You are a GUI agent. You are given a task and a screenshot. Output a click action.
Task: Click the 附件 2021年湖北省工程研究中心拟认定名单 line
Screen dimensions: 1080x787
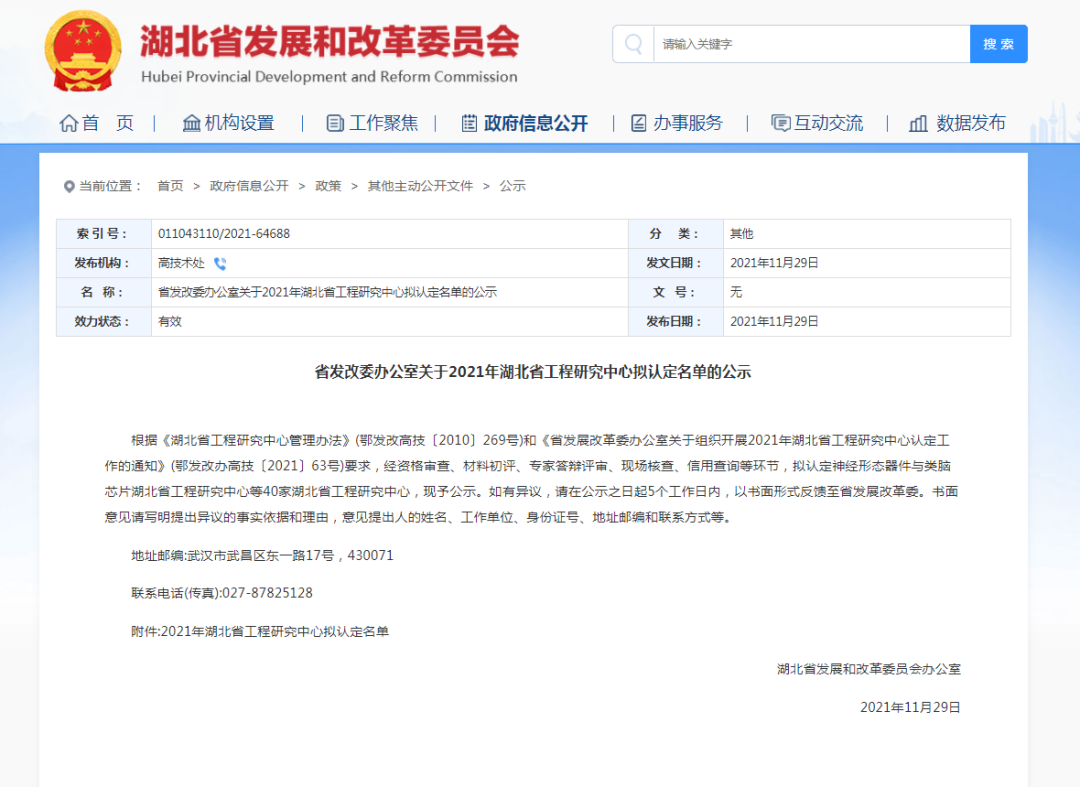[260, 631]
